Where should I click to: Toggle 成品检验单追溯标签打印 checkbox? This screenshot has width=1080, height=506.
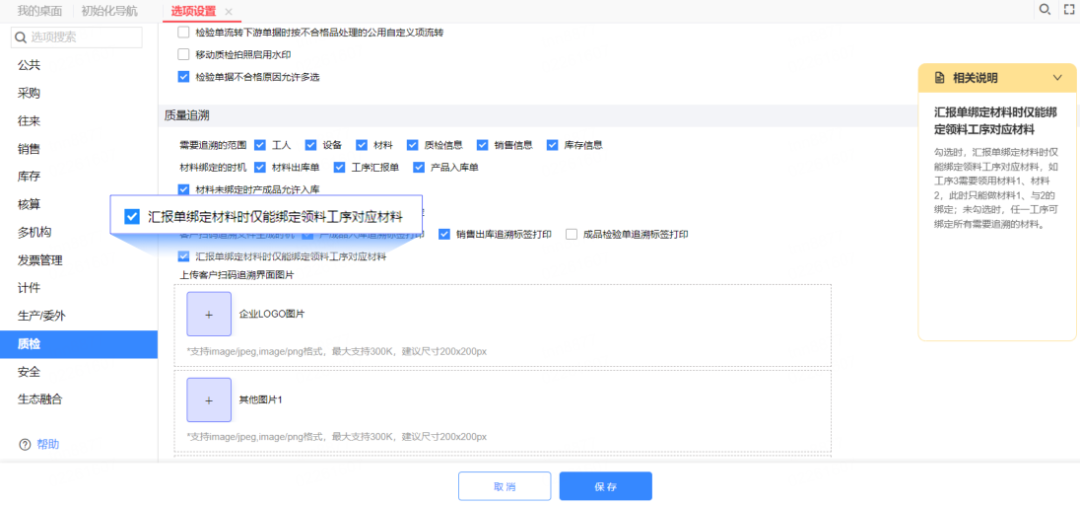[572, 235]
